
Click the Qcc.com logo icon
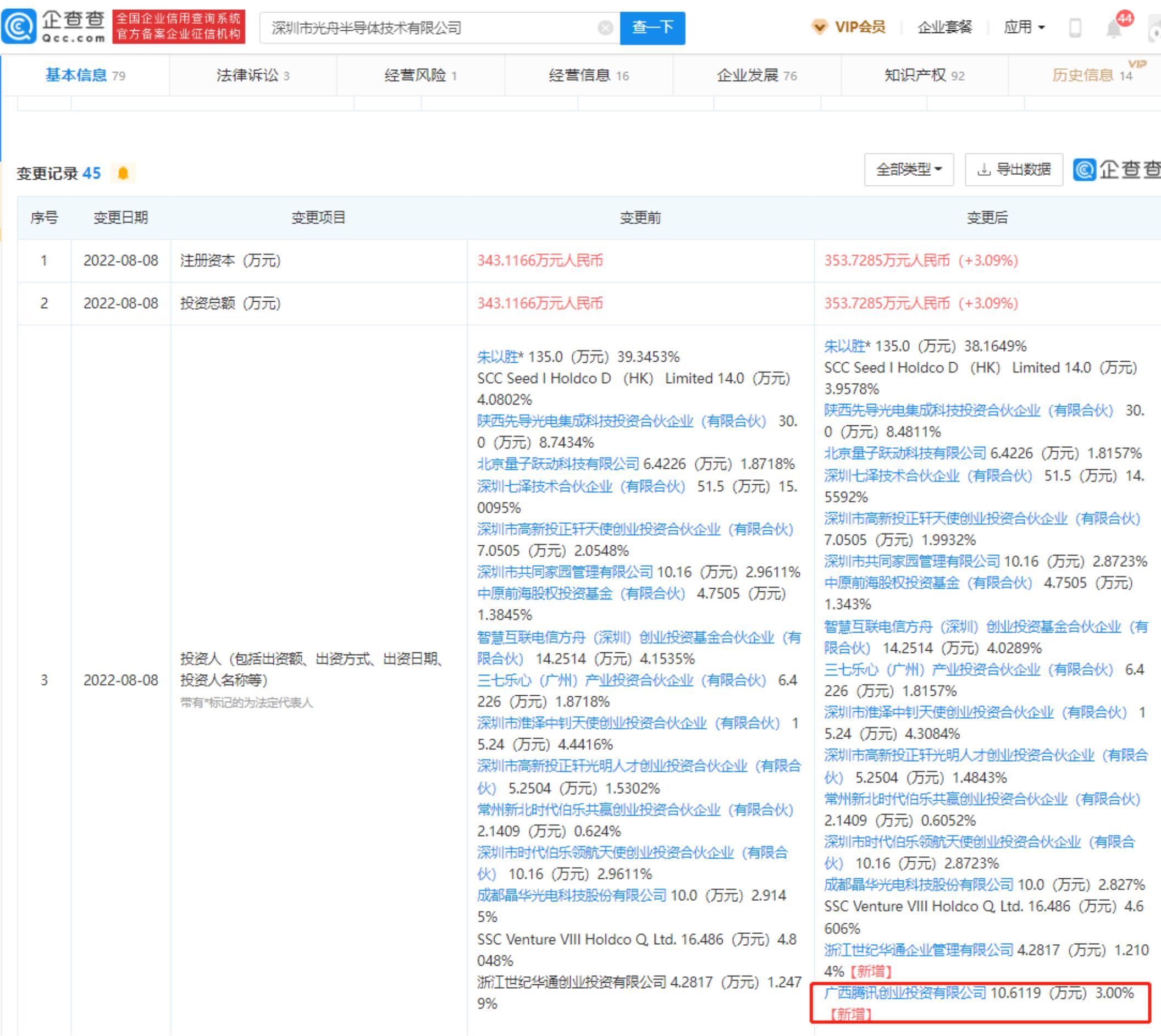pos(19,26)
